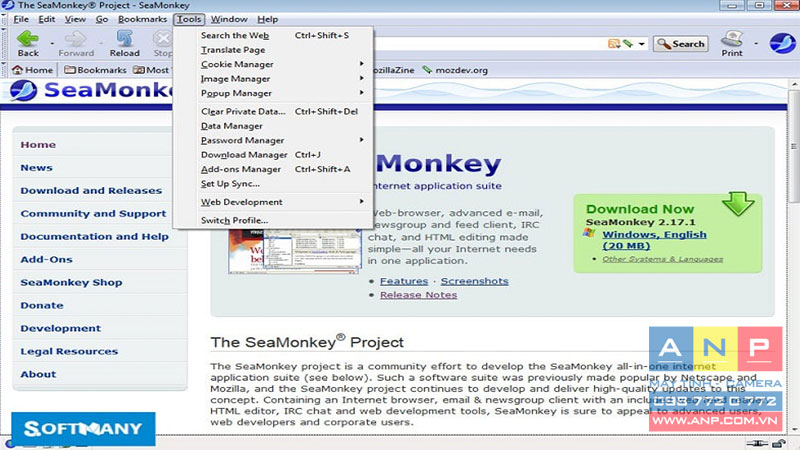The width and height of the screenshot is (800, 450).
Task: Click the Forward arrow icon
Action: [76, 39]
